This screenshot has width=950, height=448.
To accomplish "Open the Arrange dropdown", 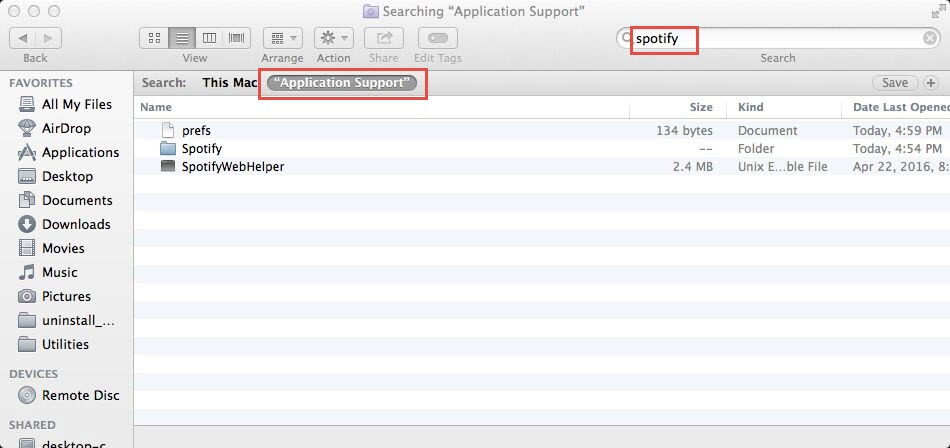I will click(283, 38).
